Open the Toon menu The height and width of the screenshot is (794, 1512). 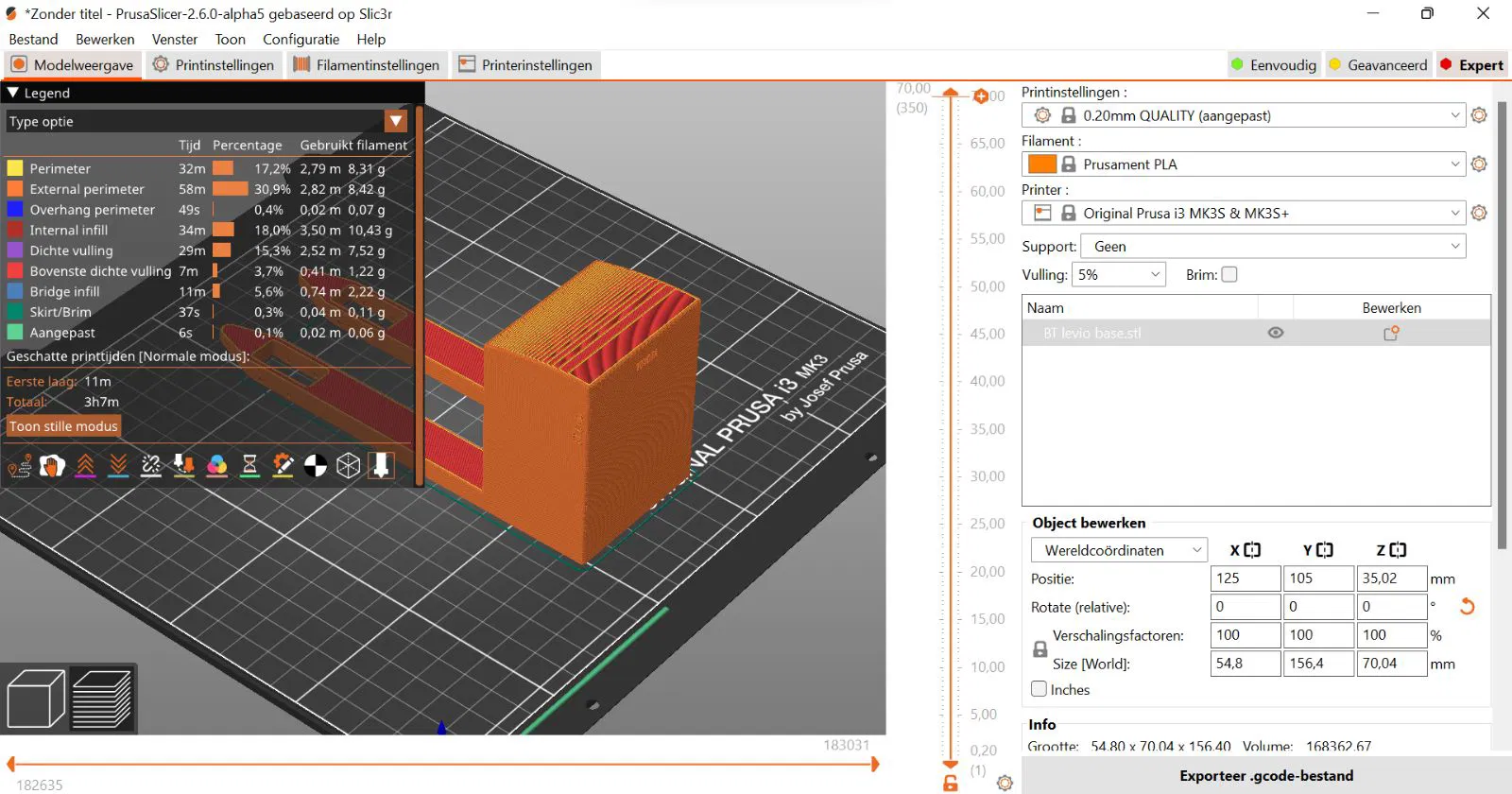pyautogui.click(x=230, y=40)
